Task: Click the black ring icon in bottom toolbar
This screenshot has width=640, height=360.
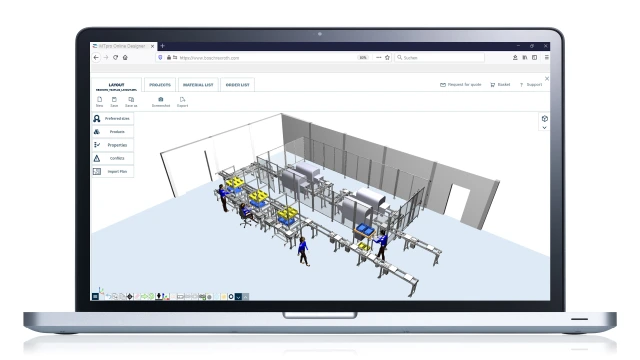Action: coord(231,297)
